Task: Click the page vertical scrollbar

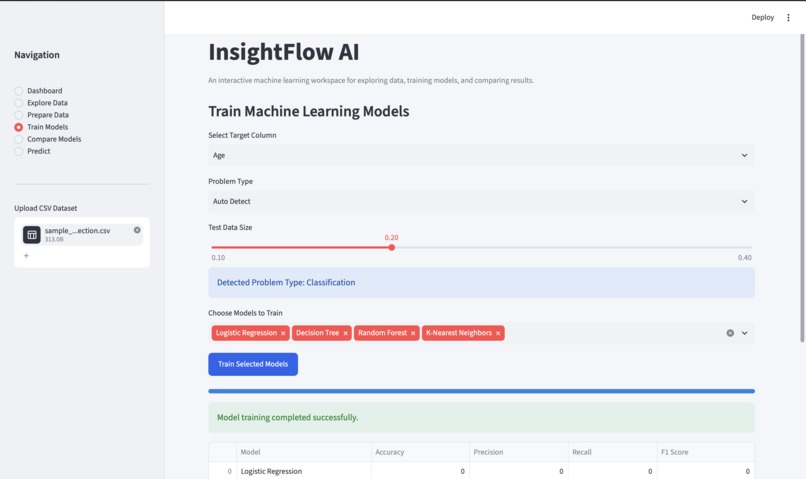Action: pyautogui.click(x=802, y=188)
